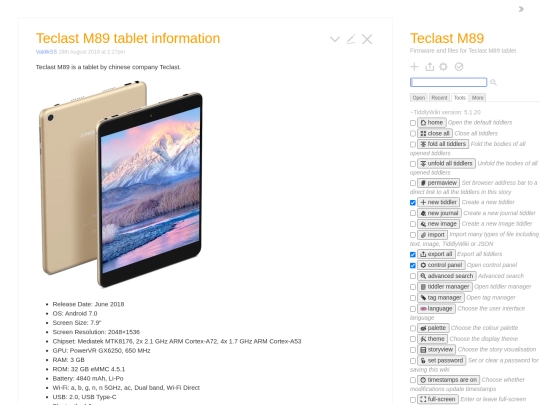
Task: Uncheck the control panel checkbox
Action: pos(413,265)
